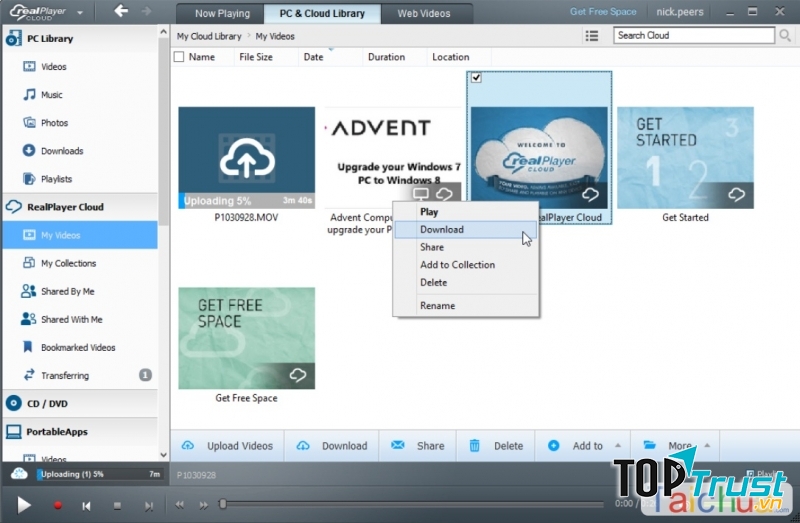
Task: Expand the PortableApps section
Action: tap(80, 432)
